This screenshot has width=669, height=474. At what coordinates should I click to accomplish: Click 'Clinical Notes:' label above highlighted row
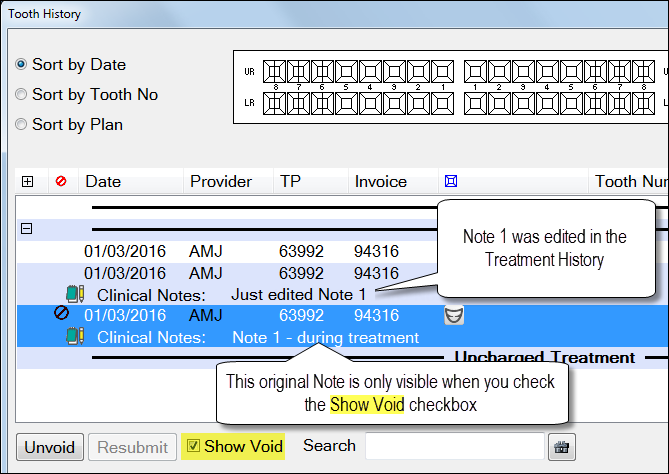(x=151, y=295)
